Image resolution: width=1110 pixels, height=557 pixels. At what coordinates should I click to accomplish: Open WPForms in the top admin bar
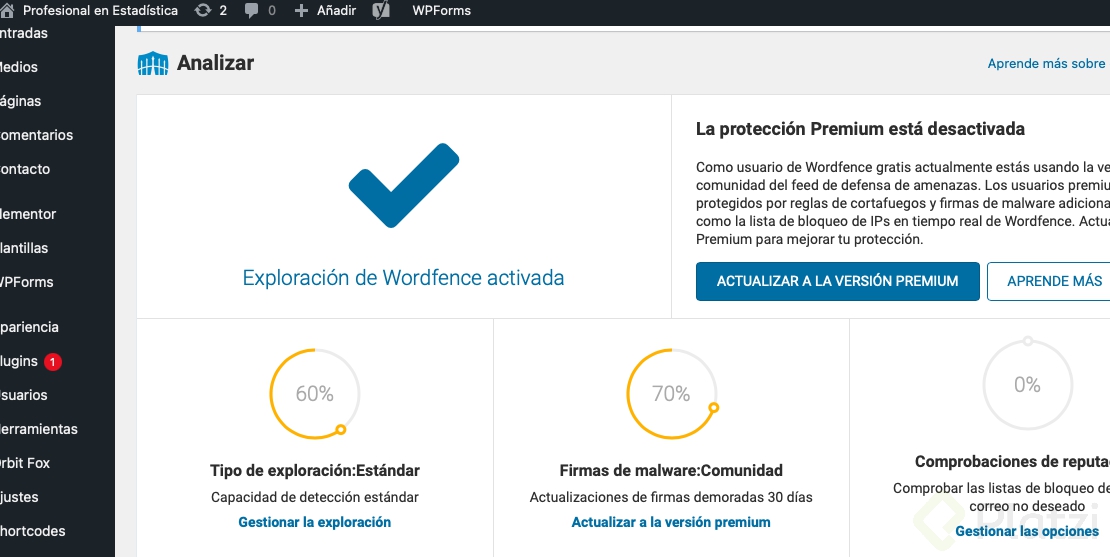[442, 11]
